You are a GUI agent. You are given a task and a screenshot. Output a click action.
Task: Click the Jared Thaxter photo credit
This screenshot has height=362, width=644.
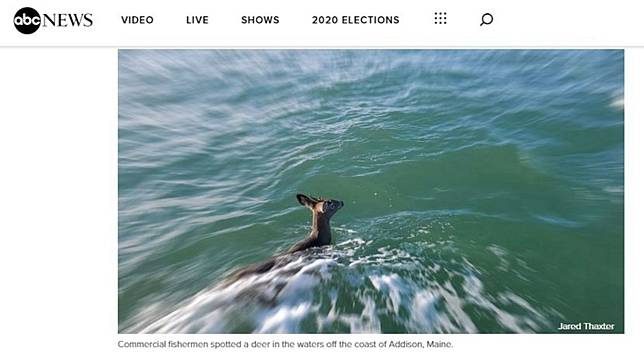click(x=586, y=326)
